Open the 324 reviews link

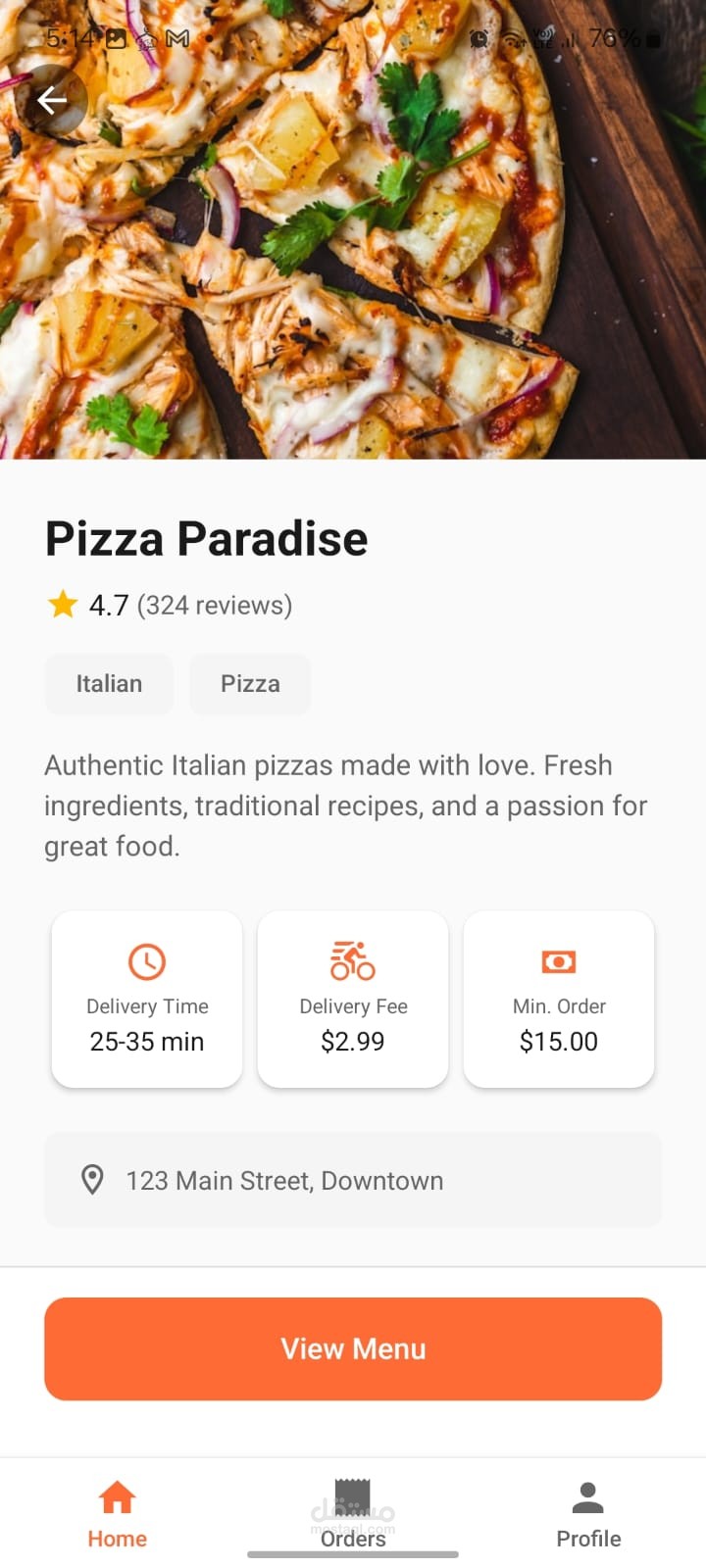[x=215, y=605]
